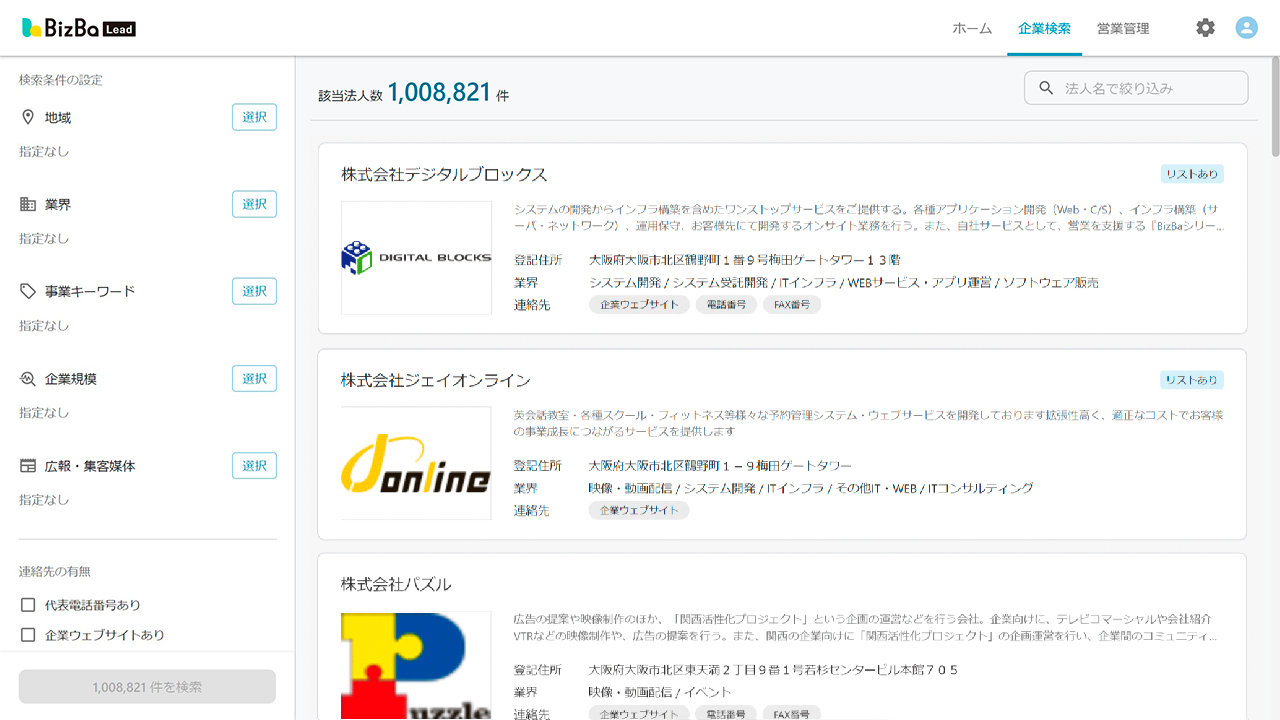This screenshot has width=1280, height=720.
Task: Click the 地域 location pin icon
Action: click(28, 118)
